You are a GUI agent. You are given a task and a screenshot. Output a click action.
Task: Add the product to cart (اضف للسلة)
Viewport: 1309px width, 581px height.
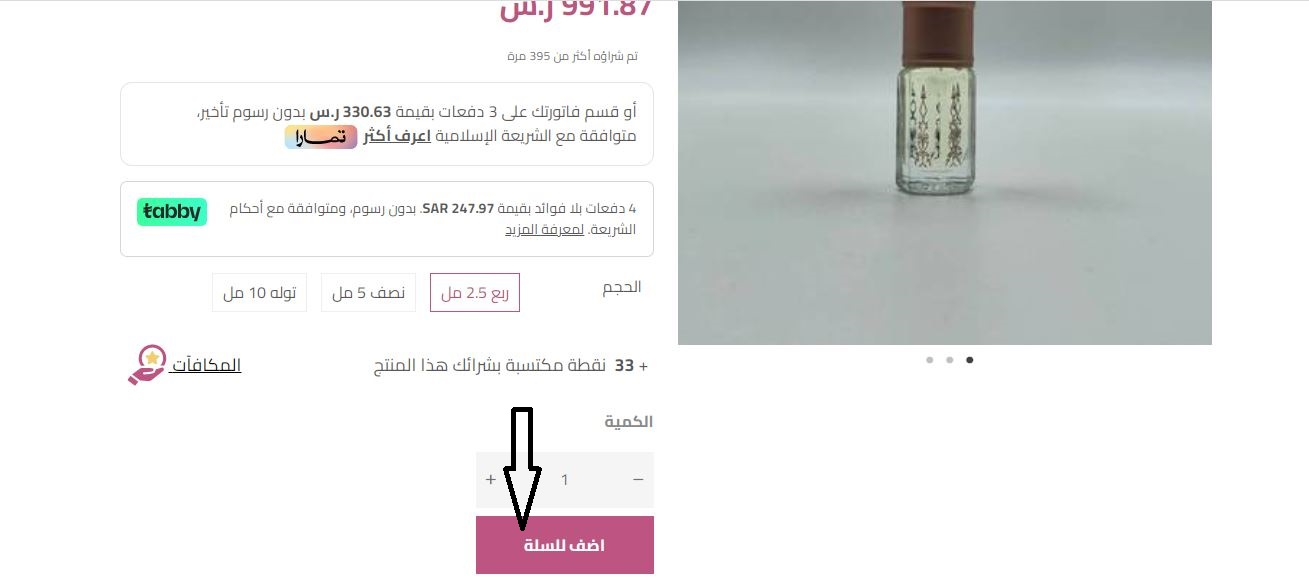565,545
